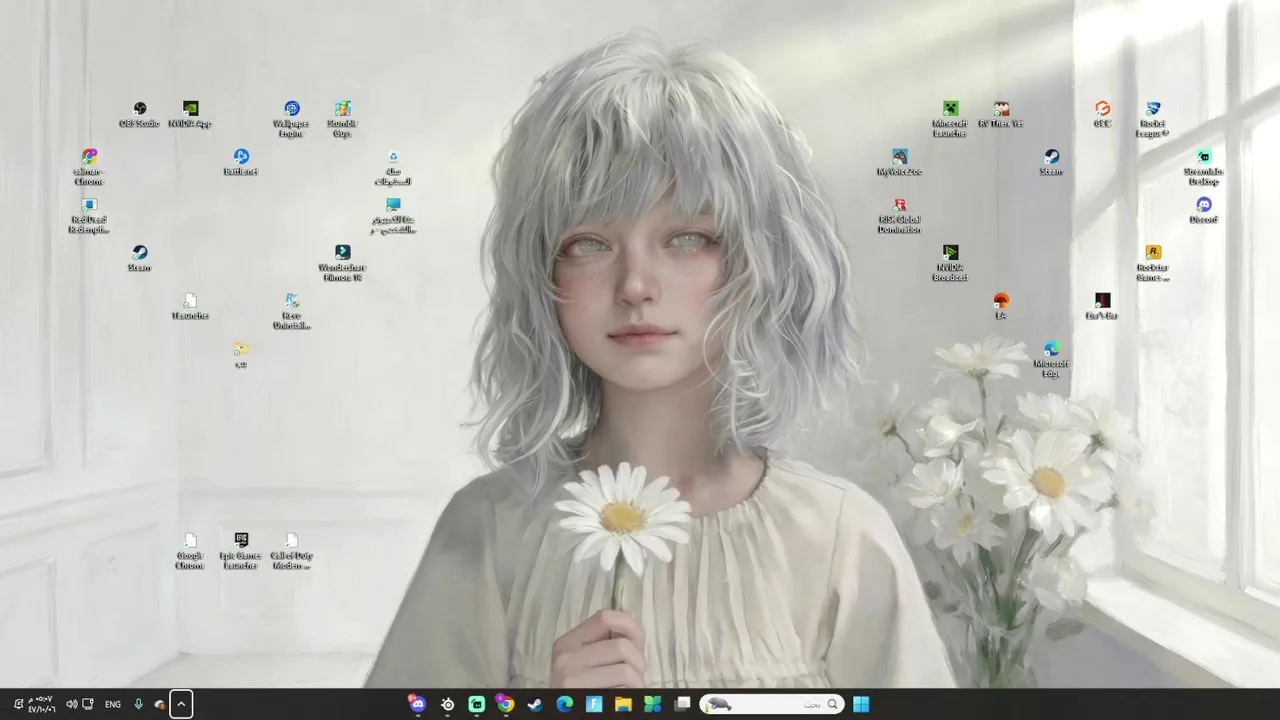The height and width of the screenshot is (720, 1280).
Task: Select the Steam icon beside Wondershare Filmora
Action: pyautogui.click(x=140, y=258)
